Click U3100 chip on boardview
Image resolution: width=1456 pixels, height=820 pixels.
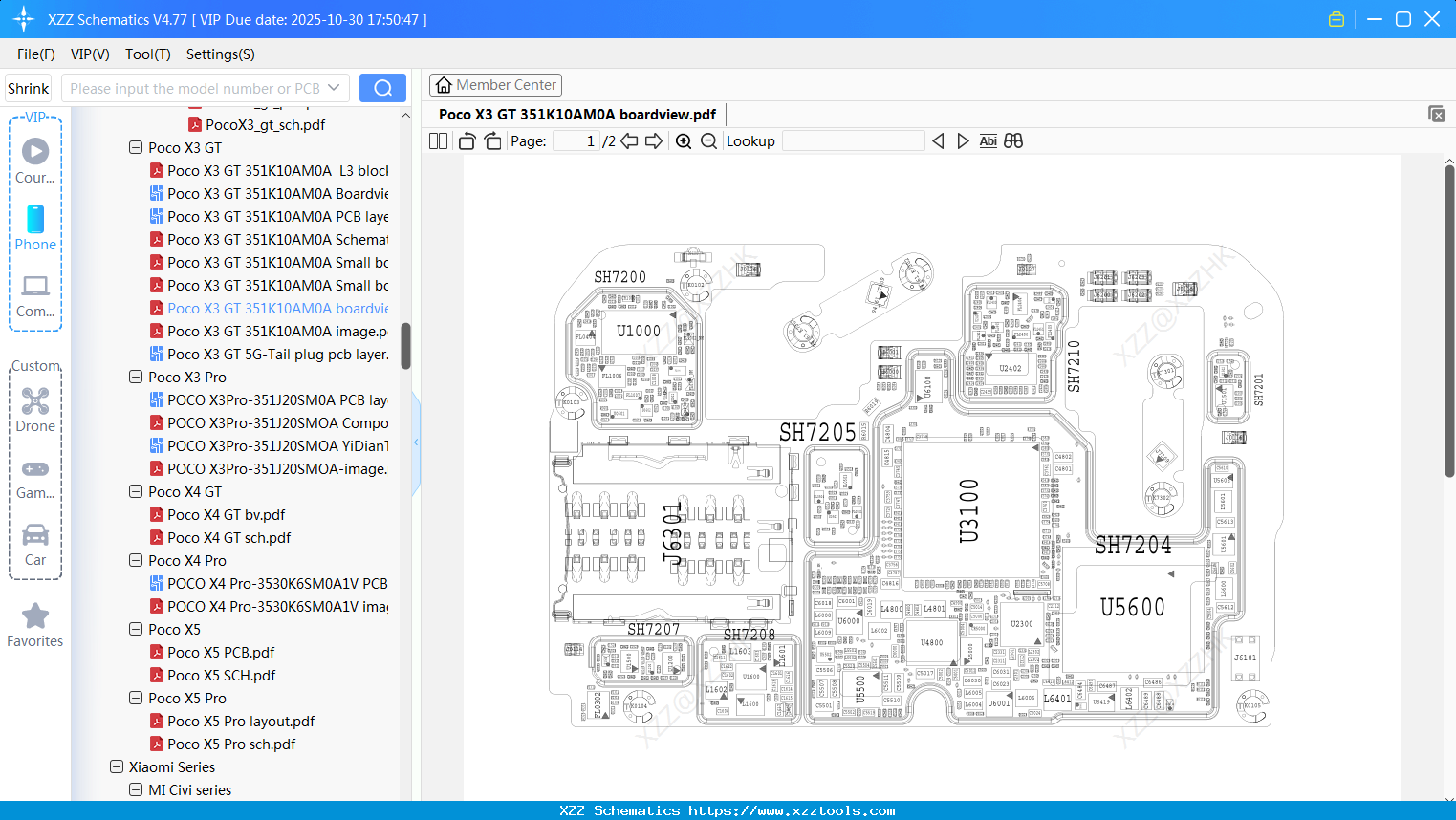[x=969, y=511]
